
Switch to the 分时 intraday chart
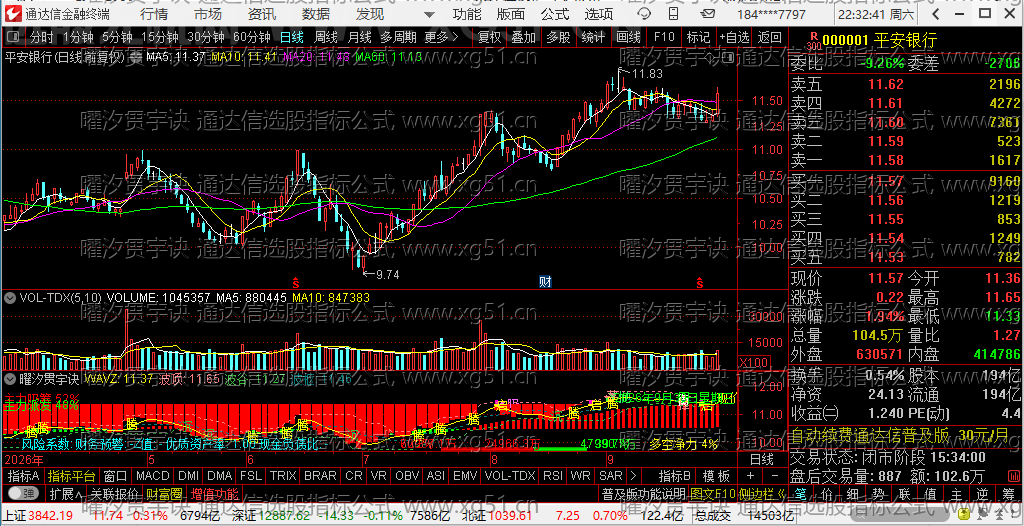[x=42, y=37]
